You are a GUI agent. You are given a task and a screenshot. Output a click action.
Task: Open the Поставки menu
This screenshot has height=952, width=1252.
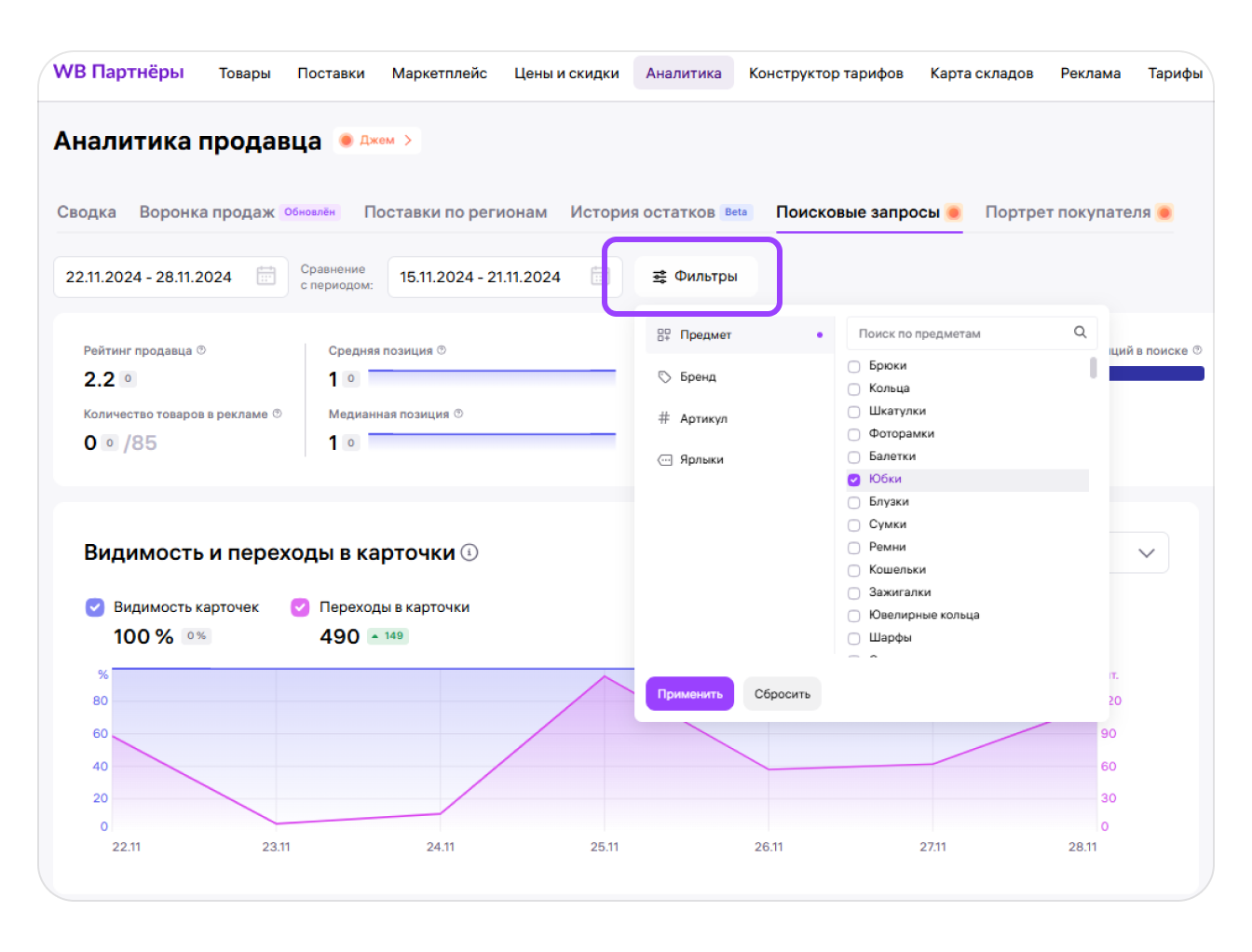pos(331,73)
